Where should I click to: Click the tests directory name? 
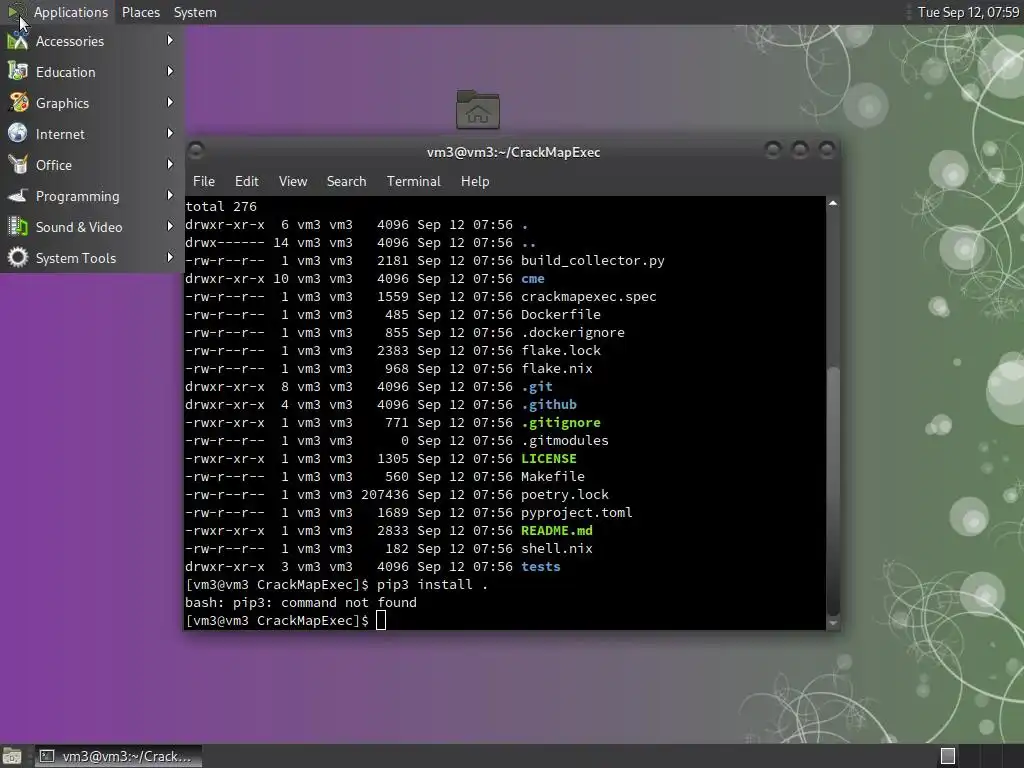pos(540,567)
